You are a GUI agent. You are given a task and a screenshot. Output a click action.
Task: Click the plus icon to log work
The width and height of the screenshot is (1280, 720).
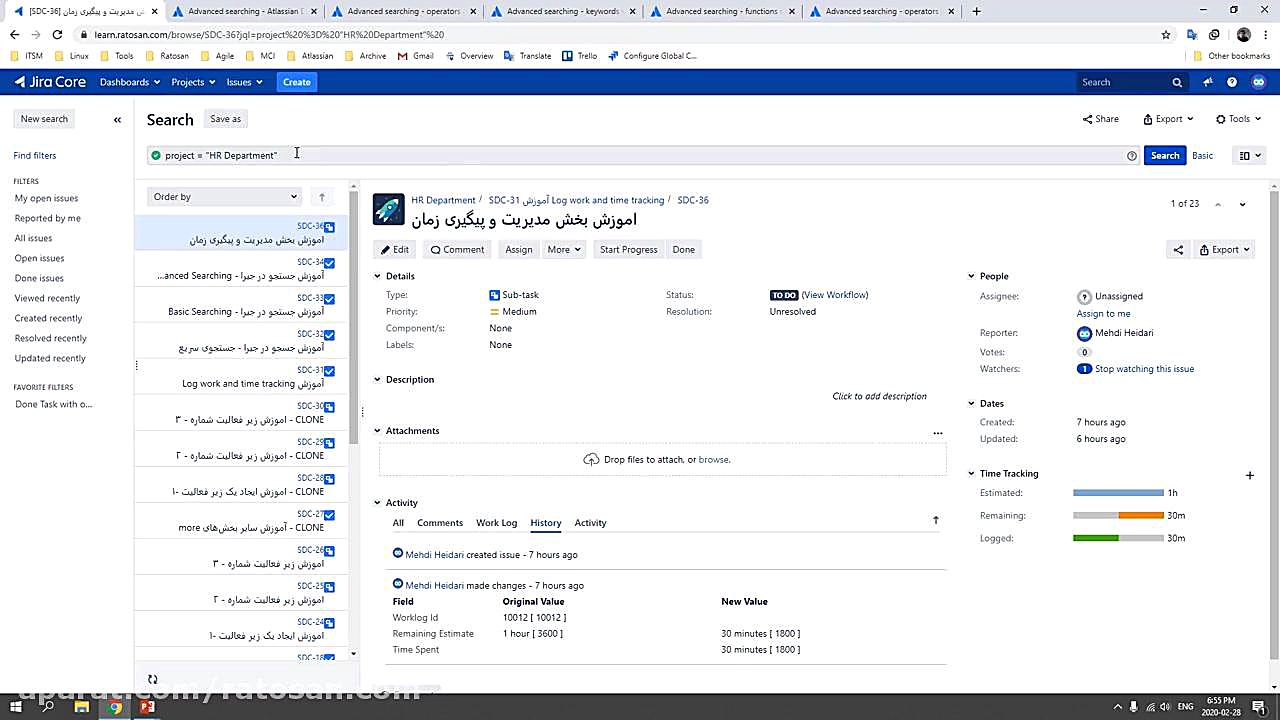[x=1249, y=475]
